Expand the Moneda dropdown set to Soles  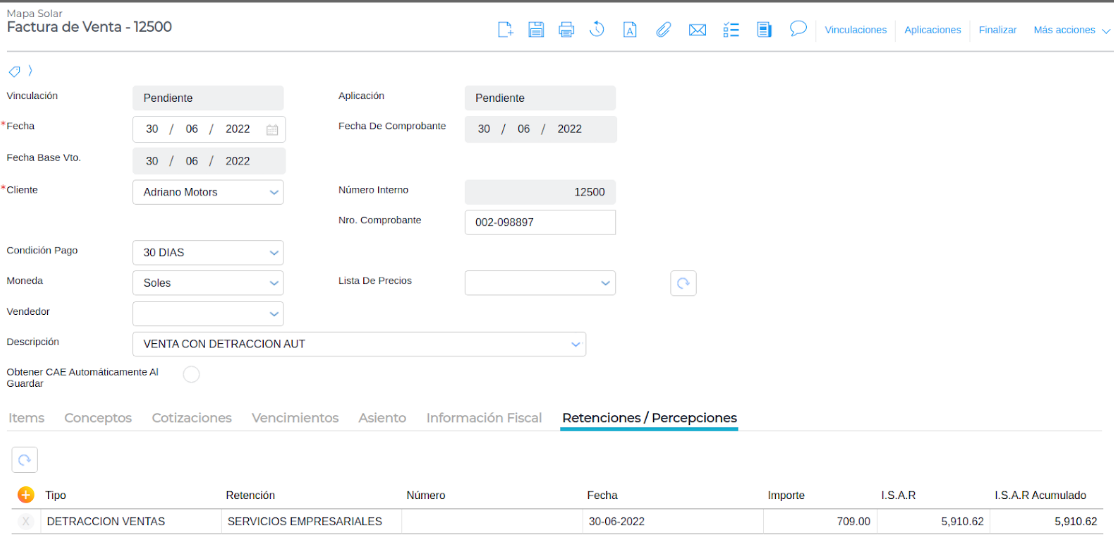(207, 283)
